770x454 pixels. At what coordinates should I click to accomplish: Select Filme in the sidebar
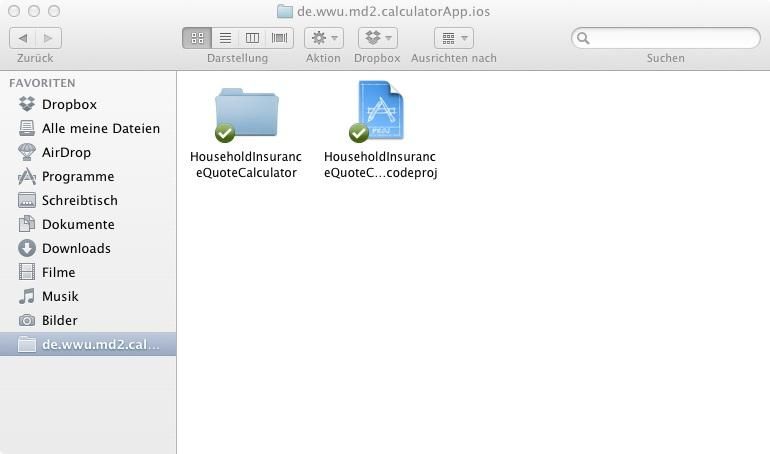click(x=88, y=272)
